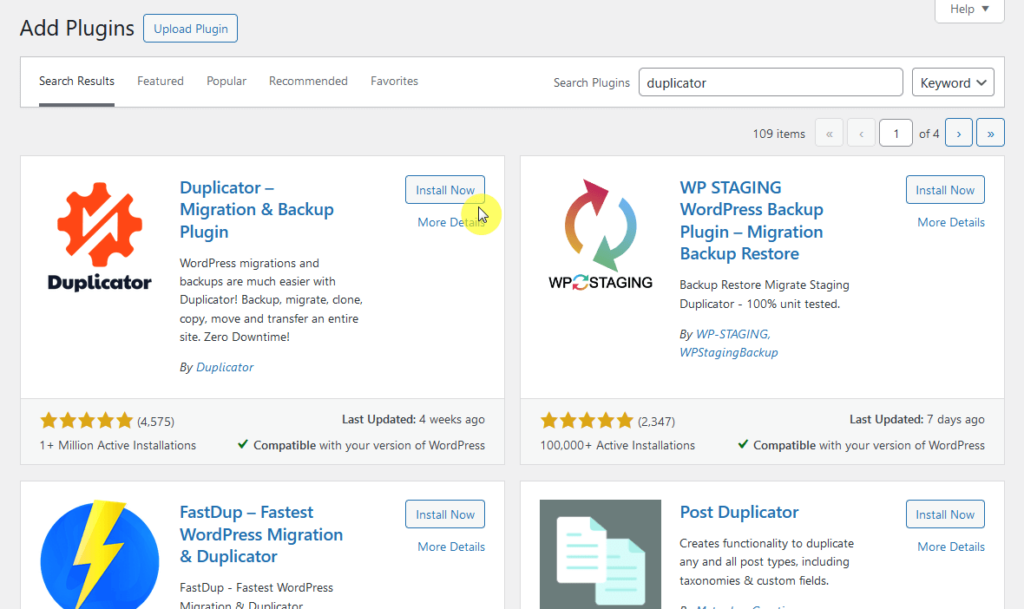Viewport: 1024px width, 609px height.
Task: Click the Post Duplicator document icon
Action: click(600, 555)
